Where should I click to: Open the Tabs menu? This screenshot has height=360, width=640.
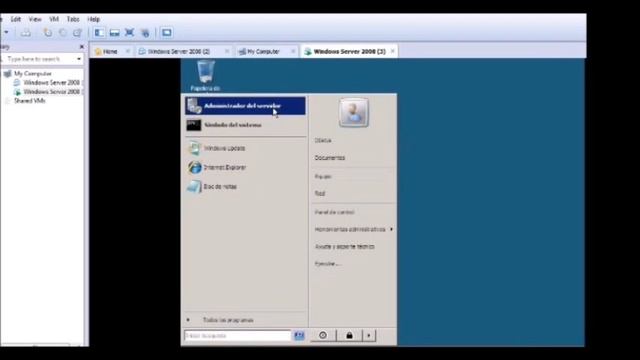(73, 19)
